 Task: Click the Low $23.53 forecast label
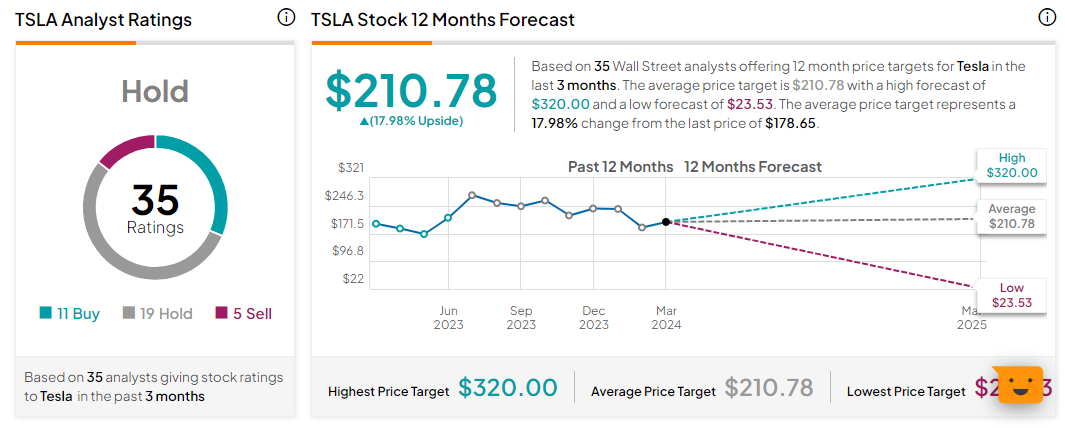[1012, 295]
